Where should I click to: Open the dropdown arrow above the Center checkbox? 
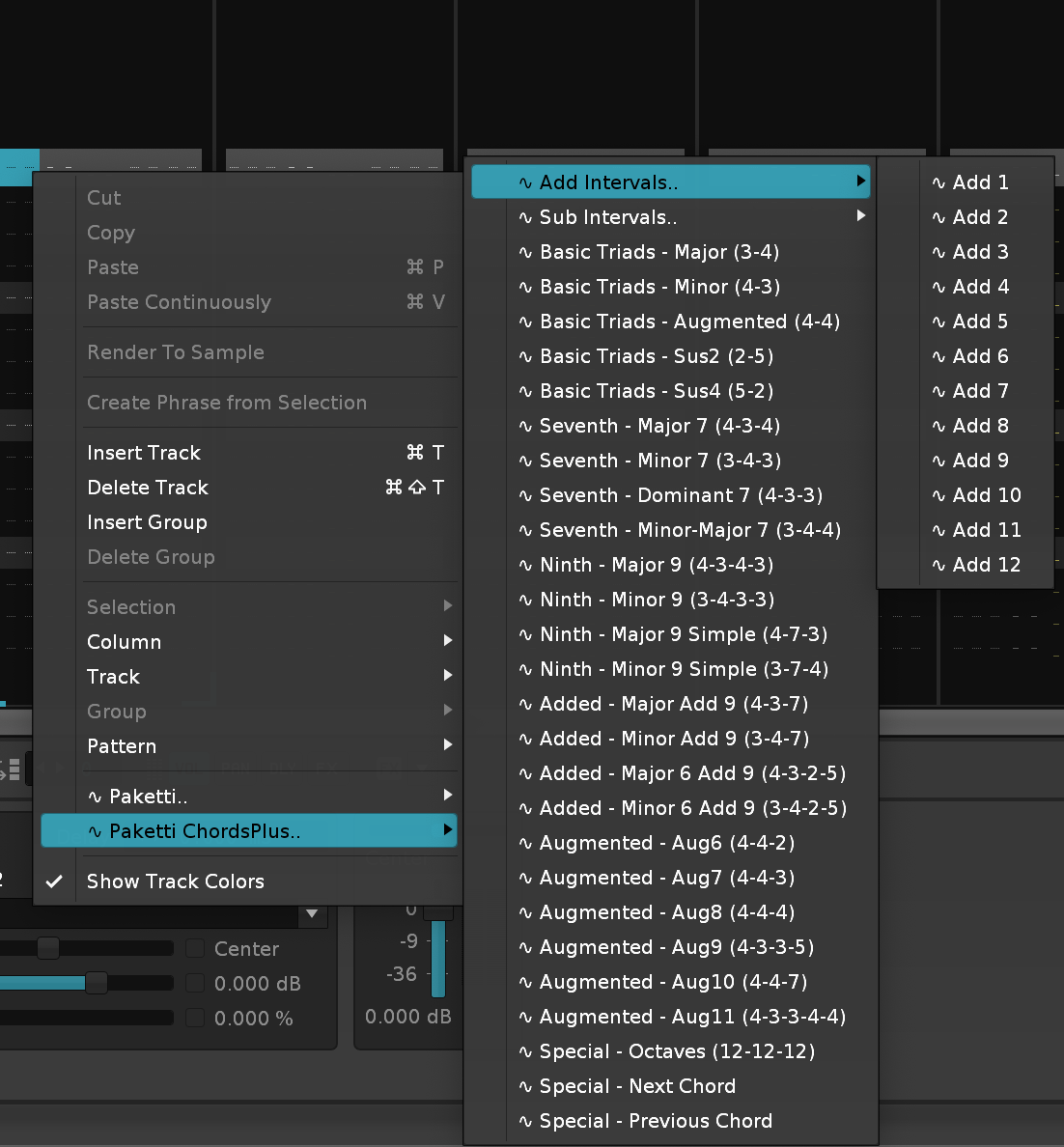point(311,913)
